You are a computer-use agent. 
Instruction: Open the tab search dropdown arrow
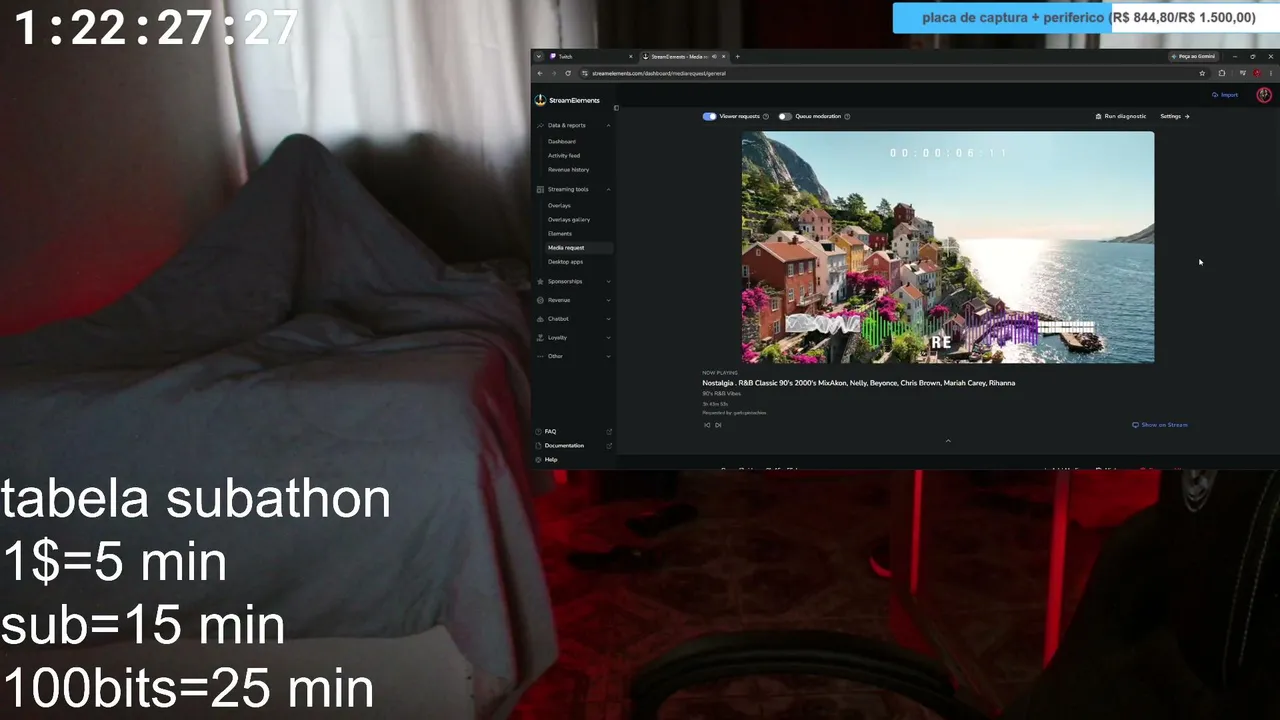pyautogui.click(x=538, y=57)
